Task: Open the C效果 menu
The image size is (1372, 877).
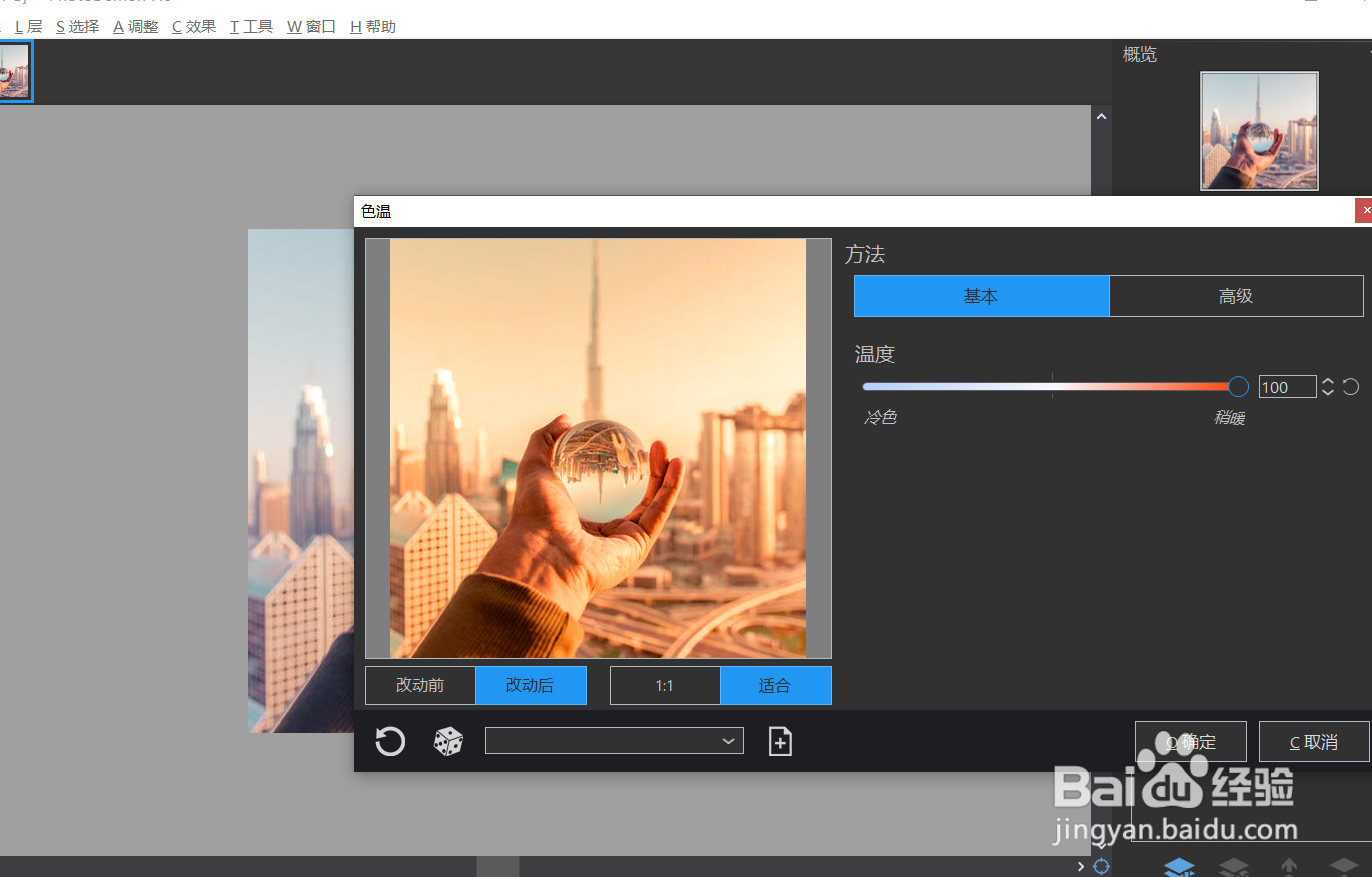Action: pyautogui.click(x=193, y=27)
